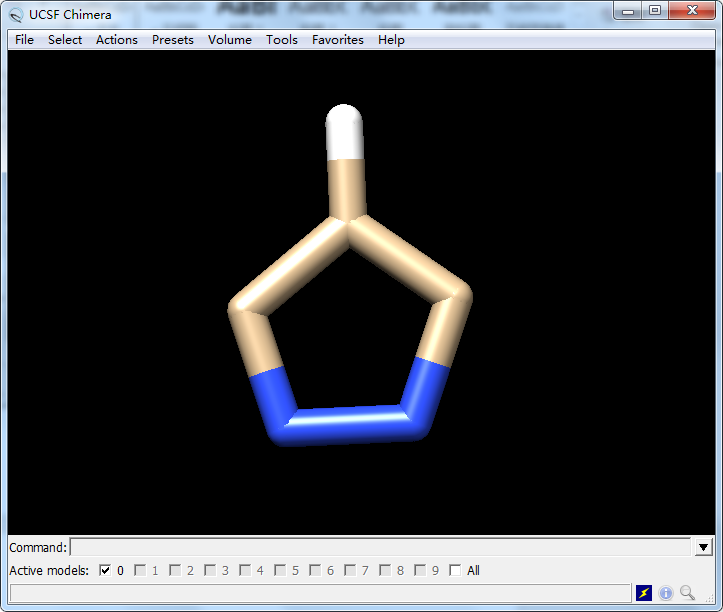
Task: Toggle active model 1 checkbox
Action: (140, 571)
